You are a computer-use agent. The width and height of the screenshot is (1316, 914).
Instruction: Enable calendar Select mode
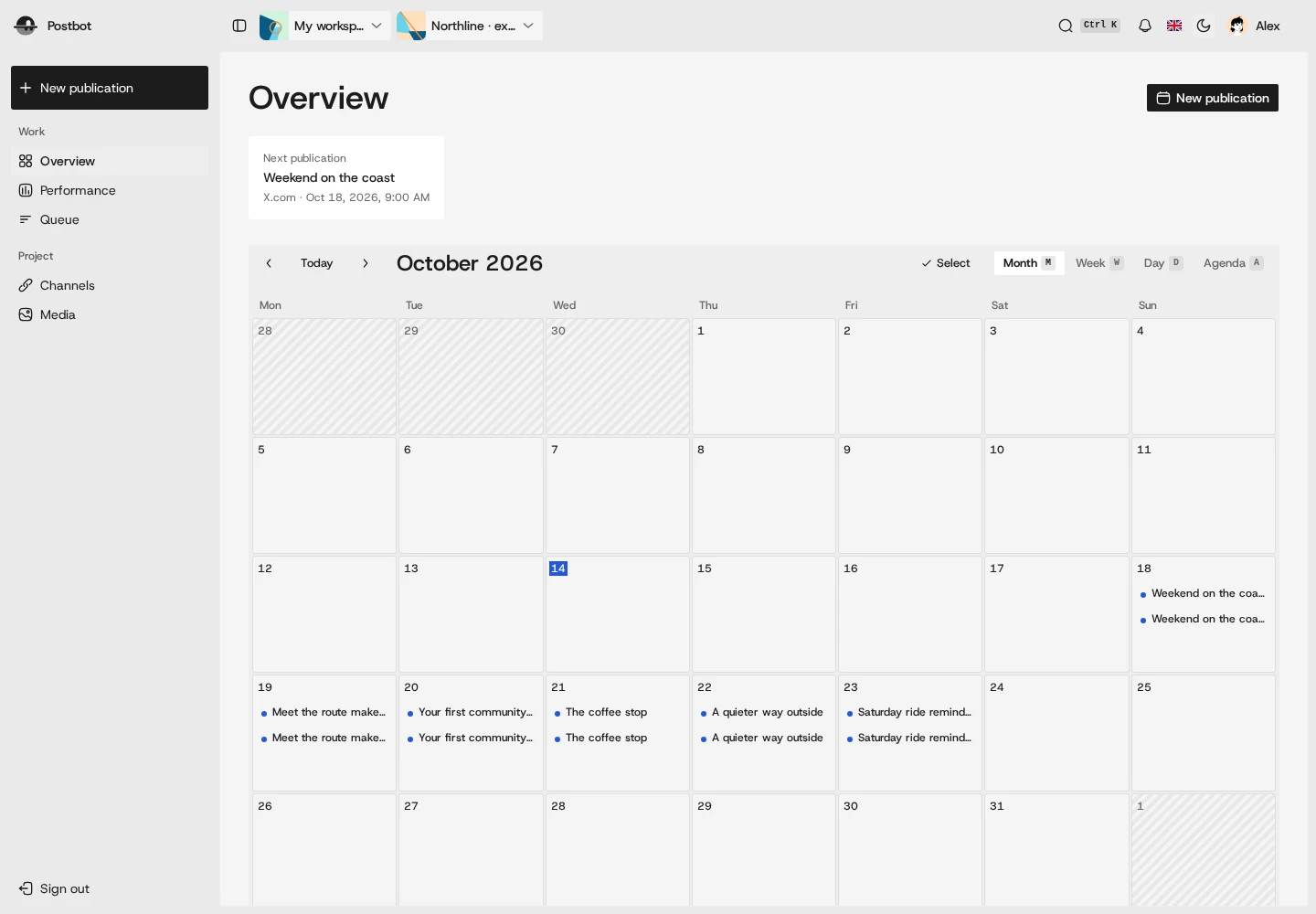point(946,263)
